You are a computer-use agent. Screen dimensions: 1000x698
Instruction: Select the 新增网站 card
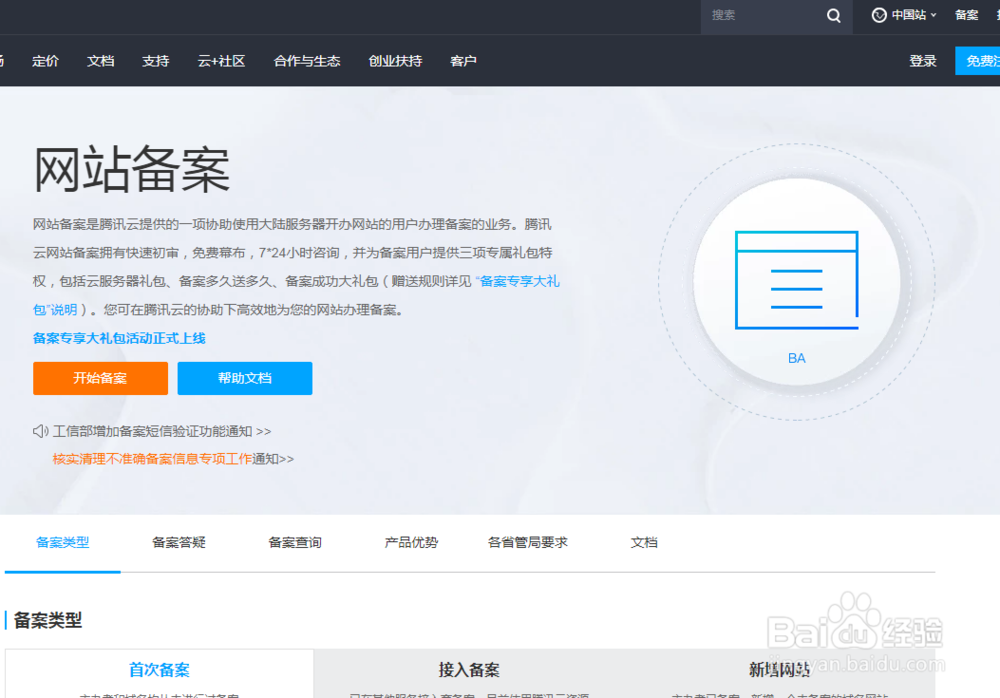point(779,674)
